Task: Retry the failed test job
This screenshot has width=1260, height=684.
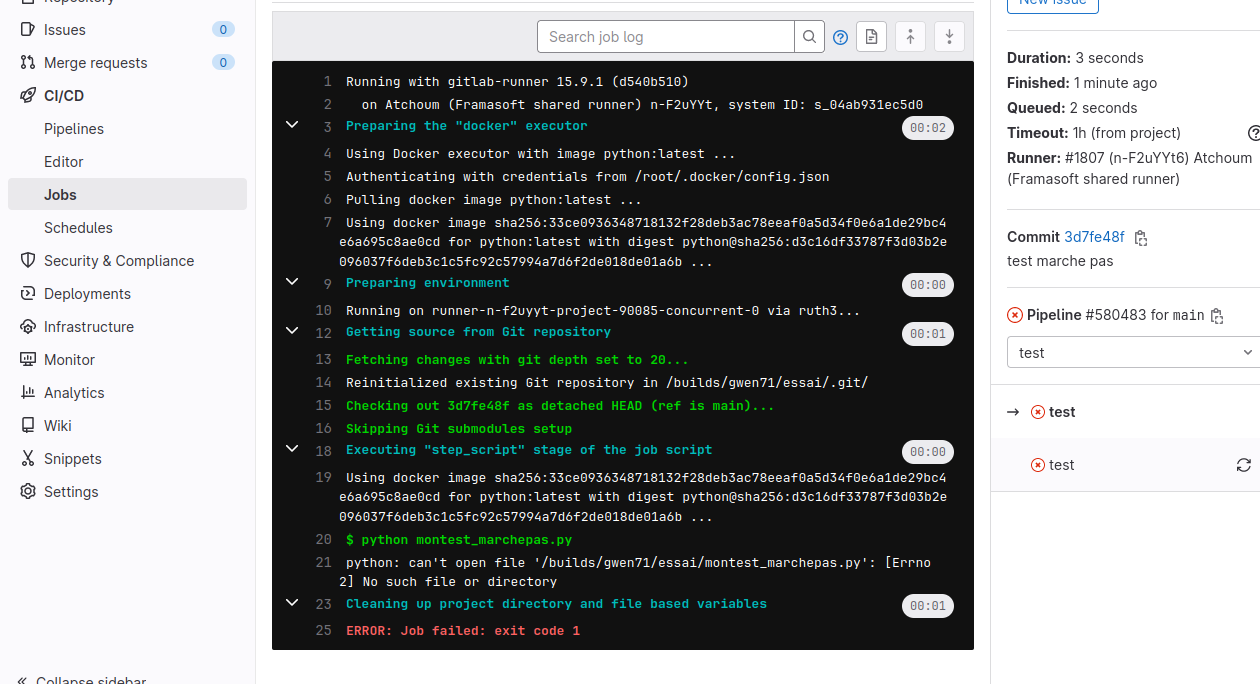Action: tap(1243, 465)
